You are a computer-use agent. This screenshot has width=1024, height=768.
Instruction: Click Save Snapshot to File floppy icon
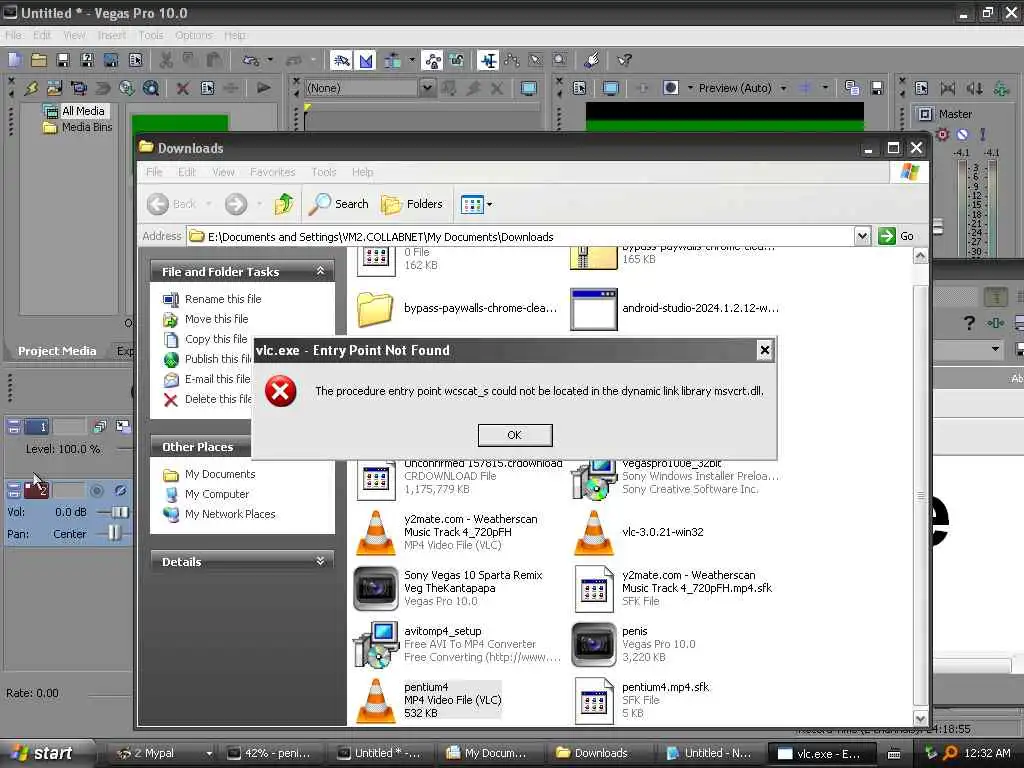[876, 88]
